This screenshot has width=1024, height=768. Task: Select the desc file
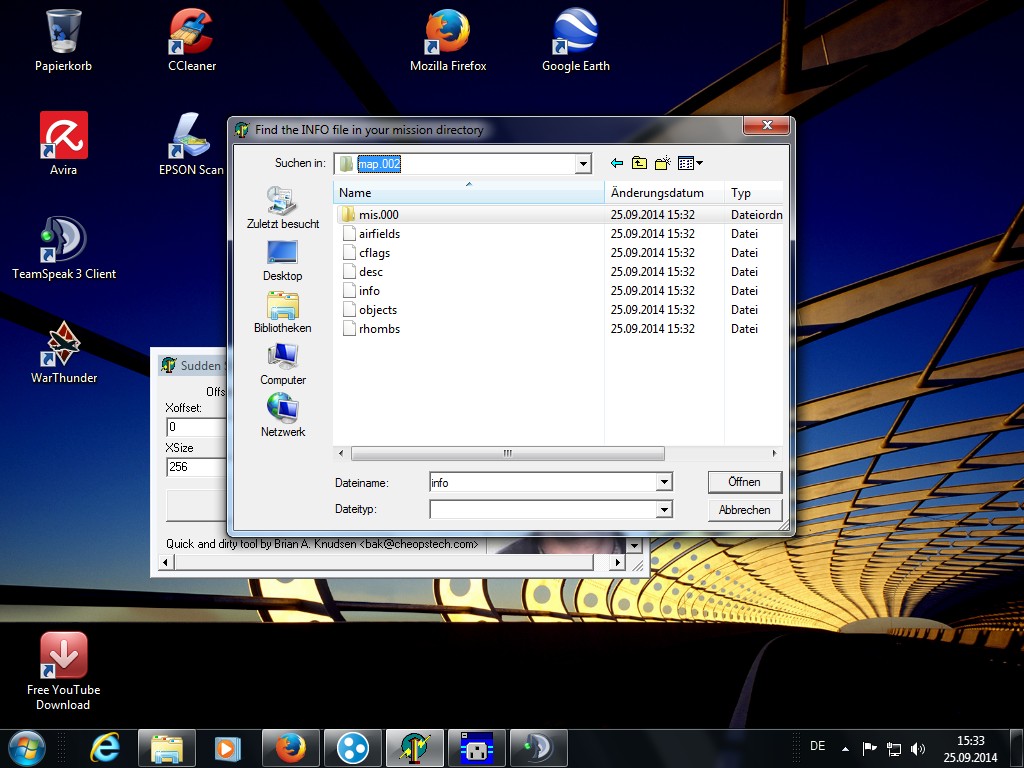[x=370, y=272]
